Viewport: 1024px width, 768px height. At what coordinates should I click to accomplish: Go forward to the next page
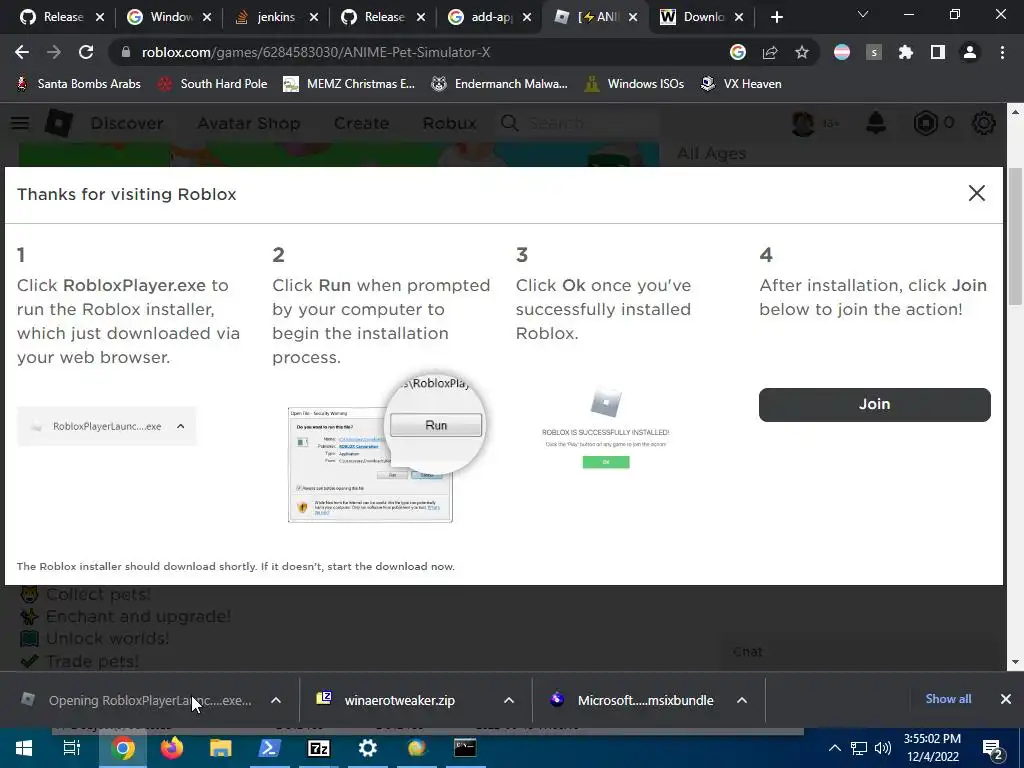click(54, 52)
